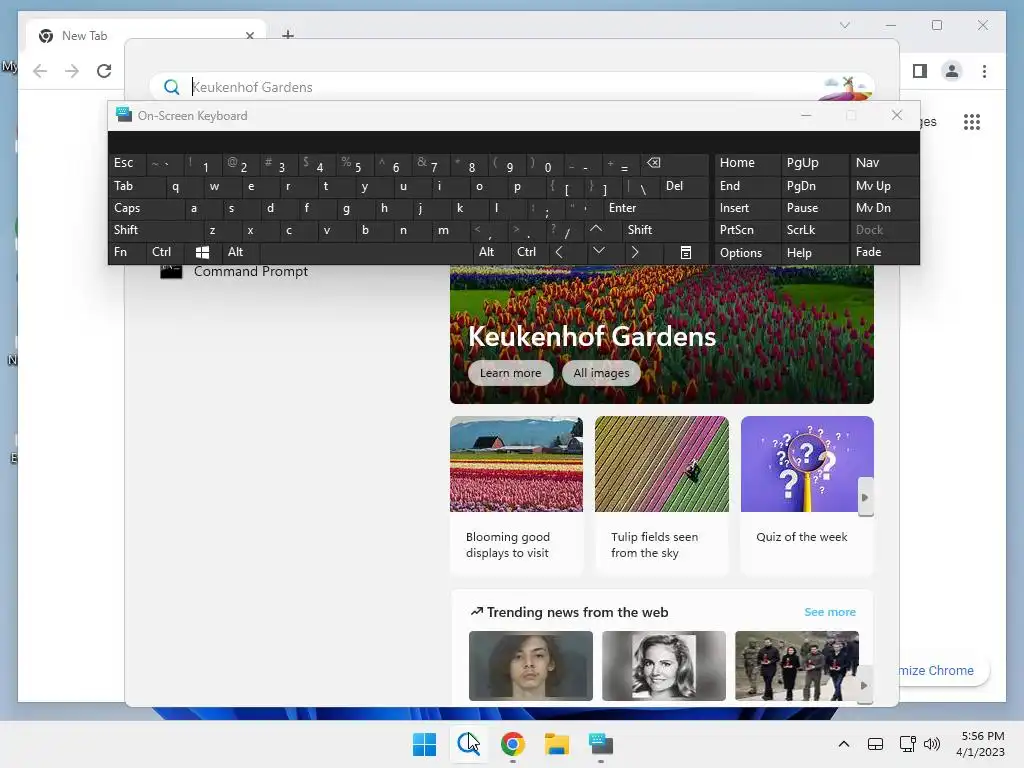The height and width of the screenshot is (768, 1024).
Task: Click network icon in system tray
Action: [907, 744]
